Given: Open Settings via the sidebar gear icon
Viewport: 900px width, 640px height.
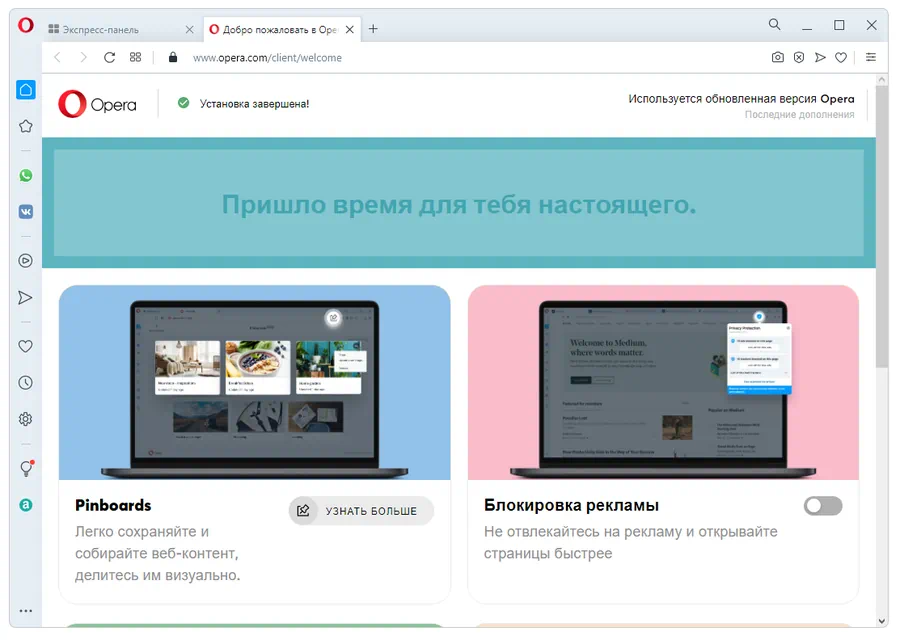Looking at the screenshot, I should (x=25, y=418).
